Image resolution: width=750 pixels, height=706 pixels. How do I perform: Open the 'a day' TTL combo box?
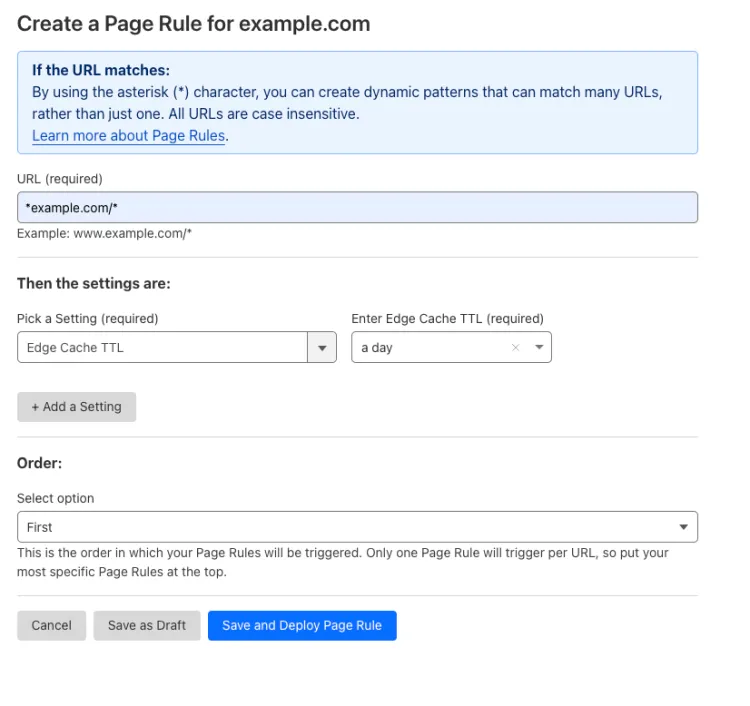tap(430, 348)
